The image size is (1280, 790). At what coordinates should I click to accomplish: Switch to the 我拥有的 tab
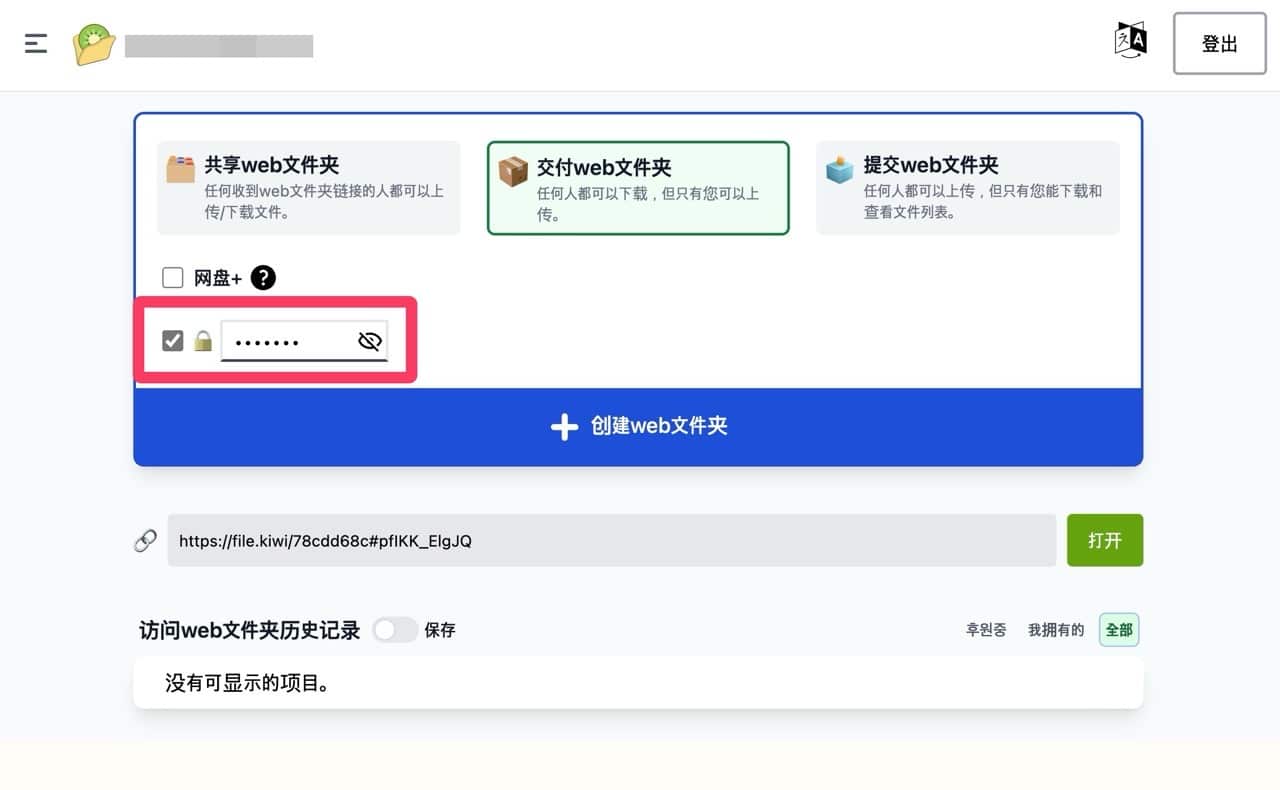click(x=1055, y=629)
